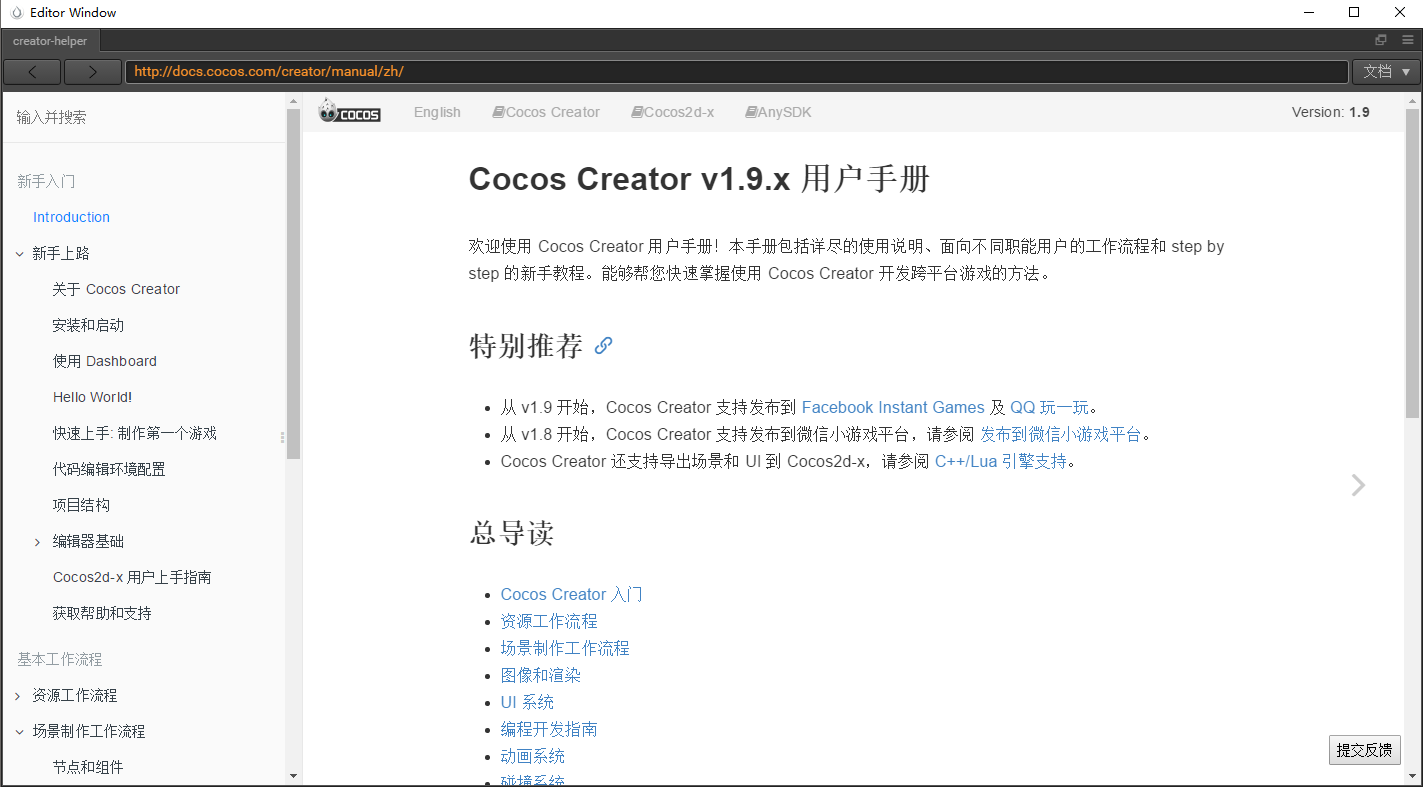Screen dimensions: 1423x787
Task: Click the Cocos logo icon
Action: coord(349,111)
